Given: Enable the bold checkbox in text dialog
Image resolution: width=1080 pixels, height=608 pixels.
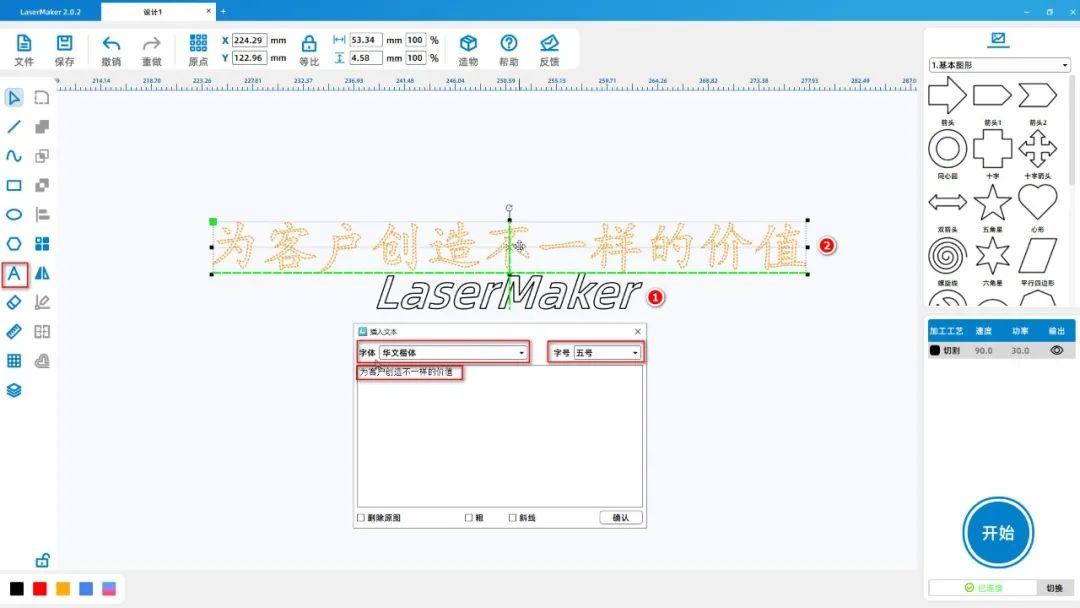Looking at the screenshot, I should [468, 518].
